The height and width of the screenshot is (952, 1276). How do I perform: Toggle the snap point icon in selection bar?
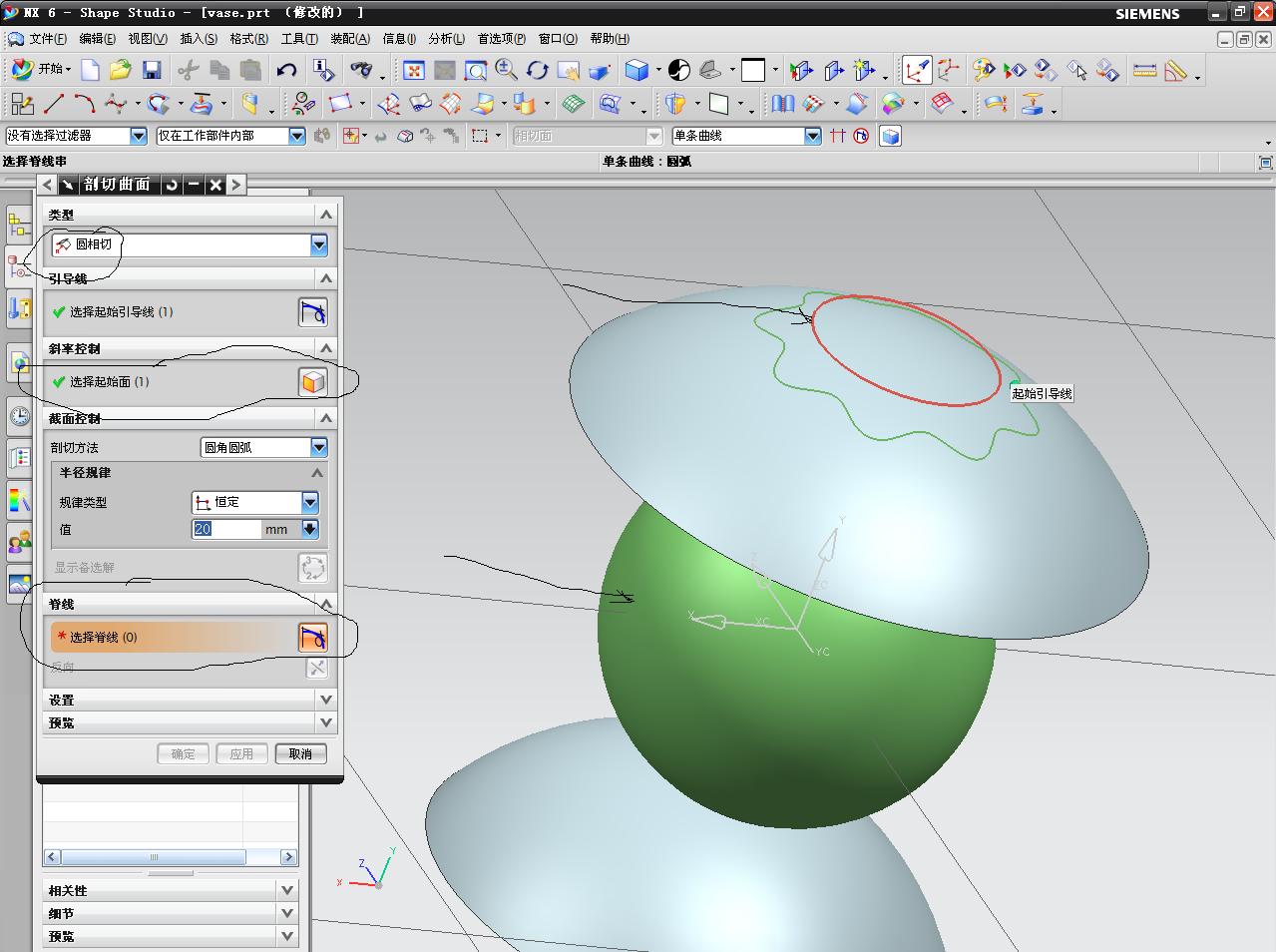[350, 136]
